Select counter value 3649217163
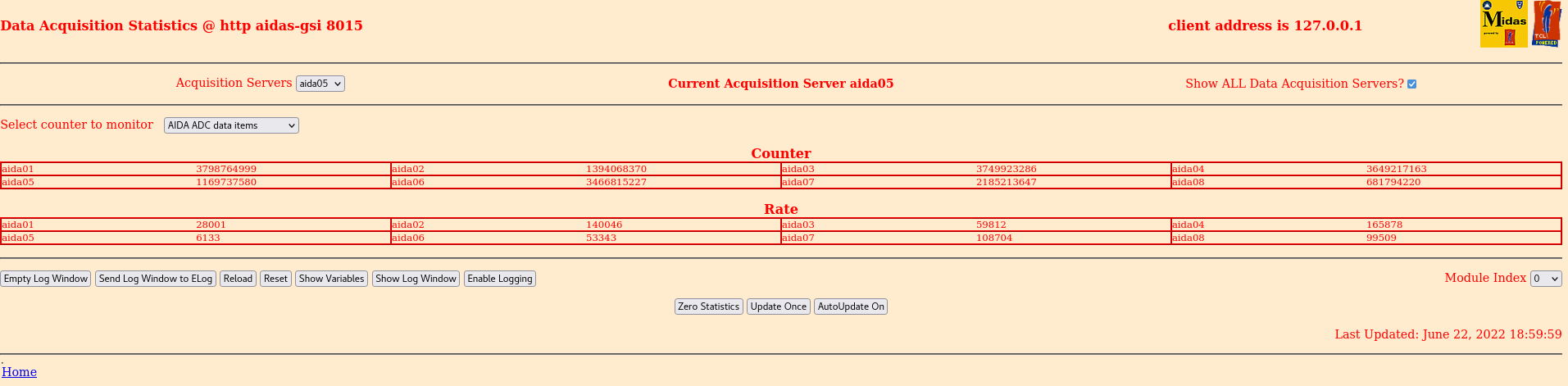The image size is (1568, 386). [x=1397, y=169]
